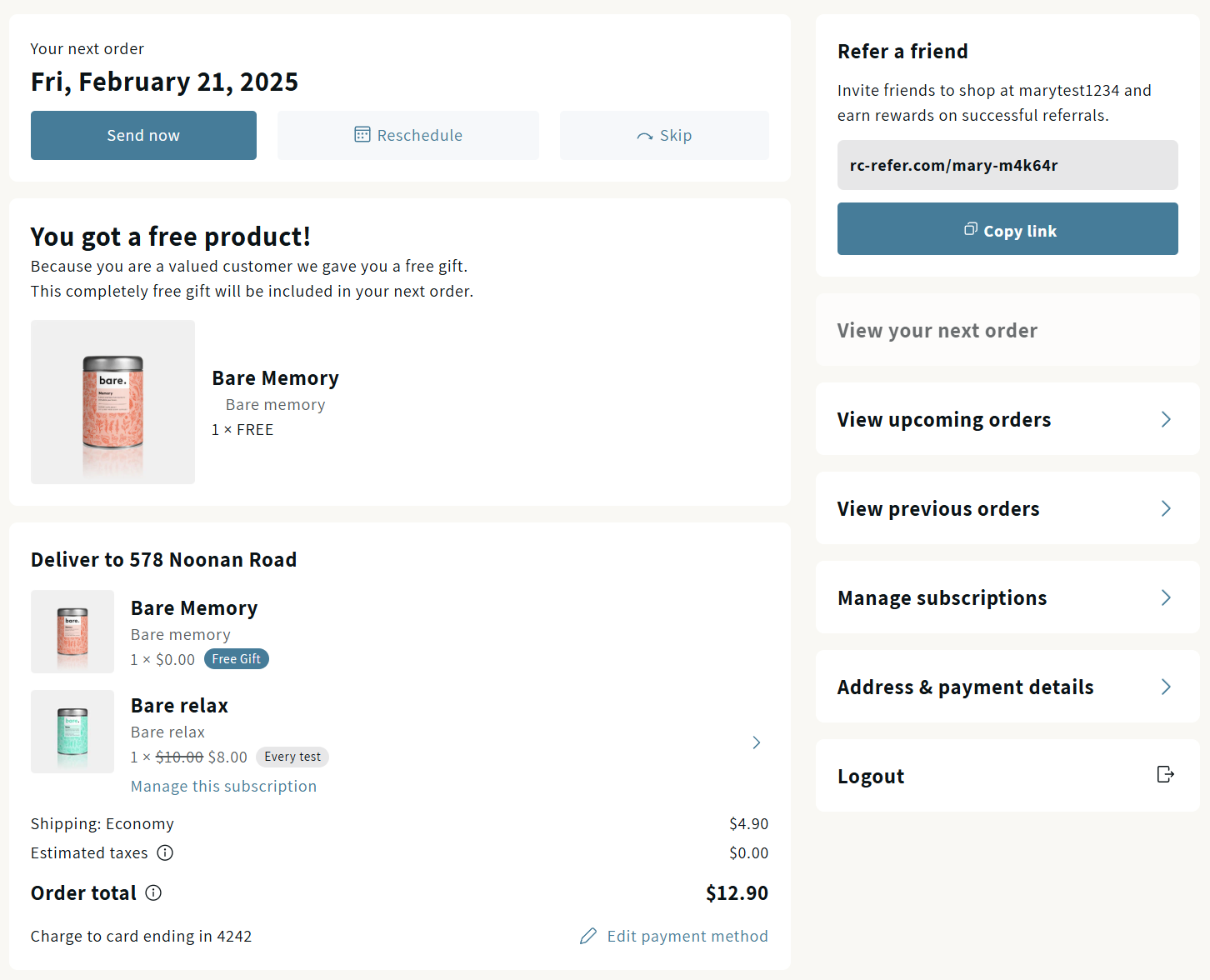Click the chevron beside Address & payment details
This screenshot has height=980, width=1210.
point(1166,687)
